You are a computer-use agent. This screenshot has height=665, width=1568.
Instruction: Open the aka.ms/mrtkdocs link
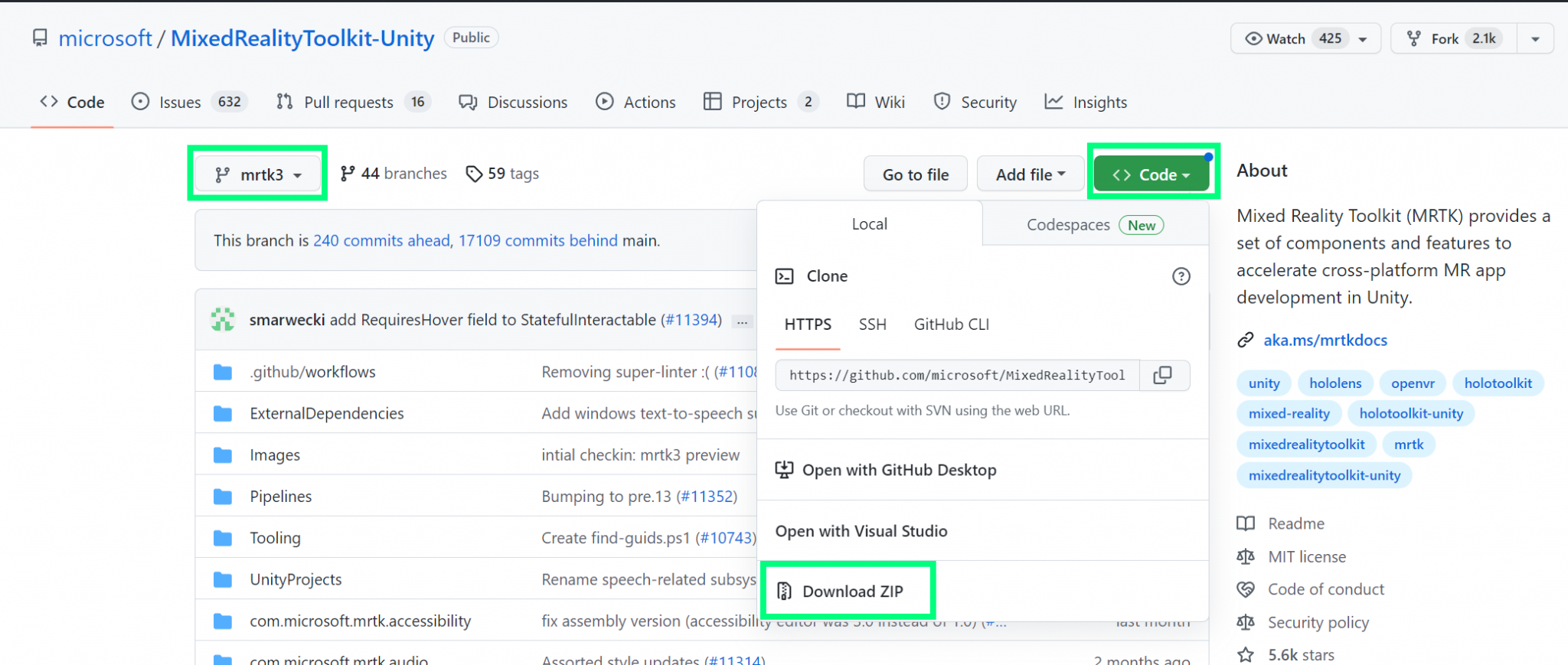coord(1325,341)
